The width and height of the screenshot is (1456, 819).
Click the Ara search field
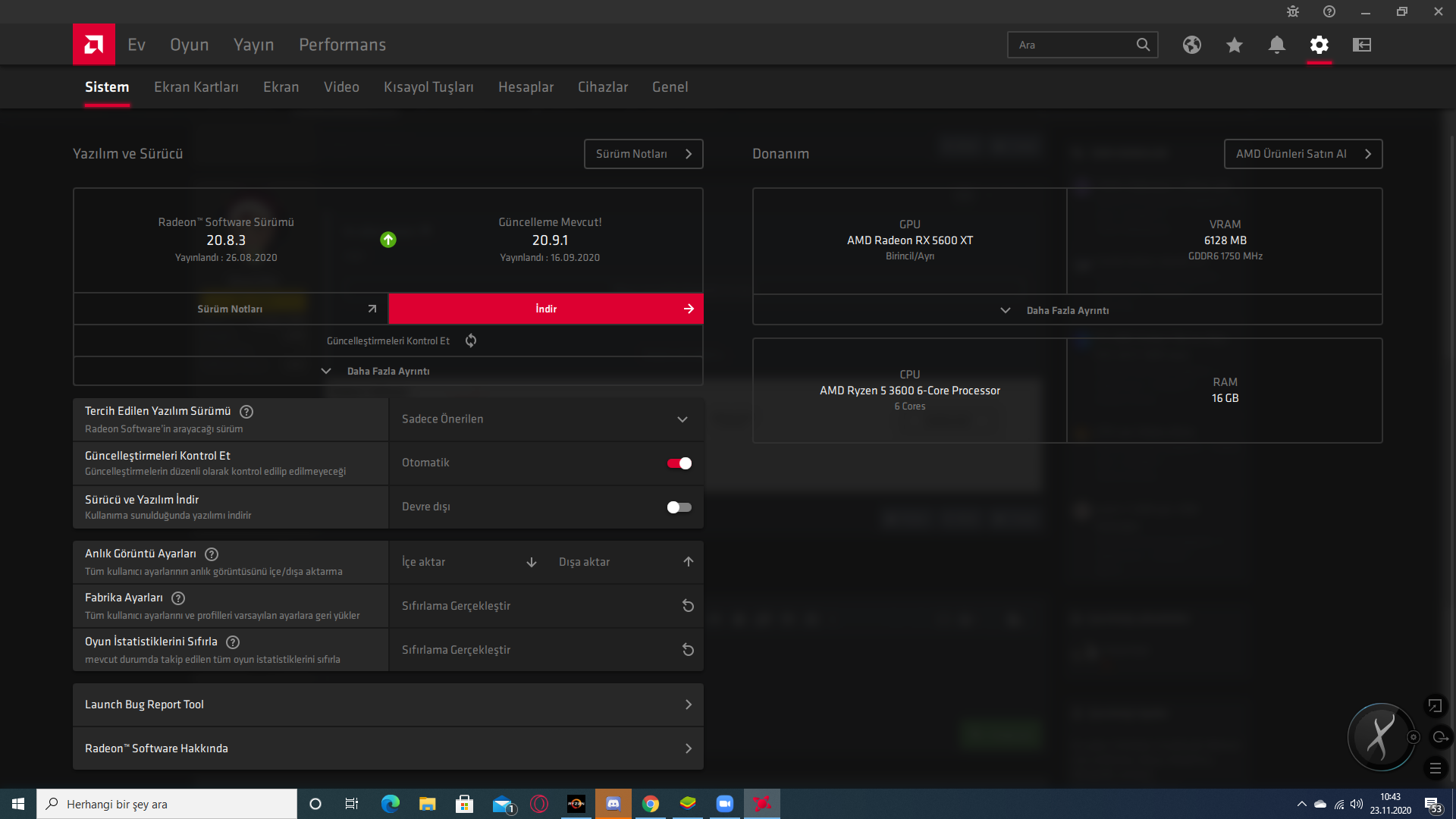click(1083, 45)
